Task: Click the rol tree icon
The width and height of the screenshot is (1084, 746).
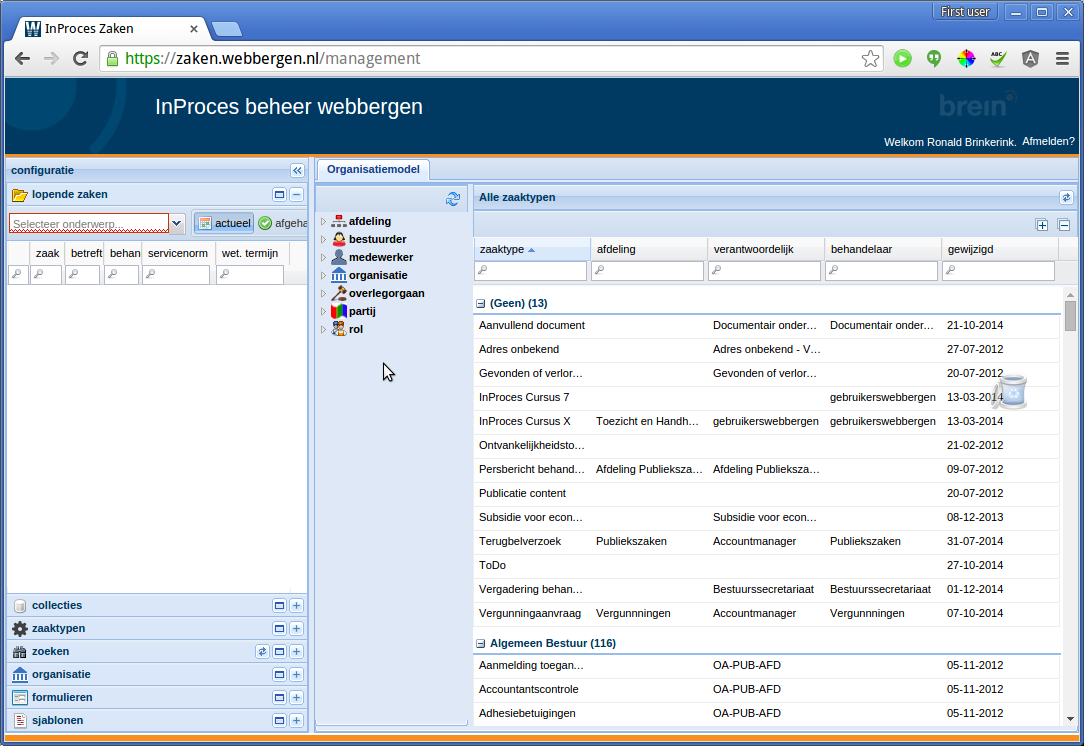Action: [339, 329]
